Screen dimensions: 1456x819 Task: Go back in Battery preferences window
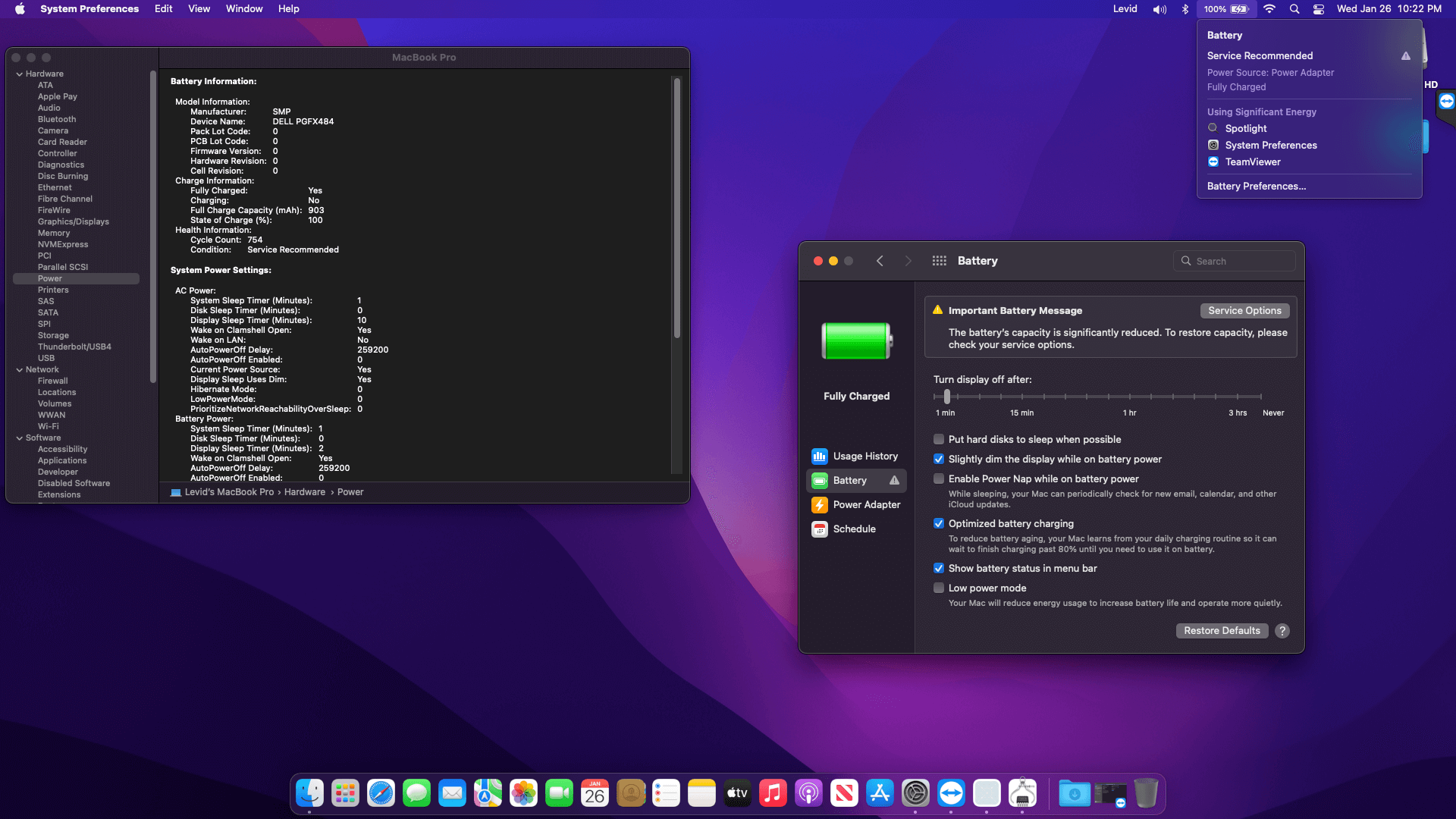pos(880,260)
